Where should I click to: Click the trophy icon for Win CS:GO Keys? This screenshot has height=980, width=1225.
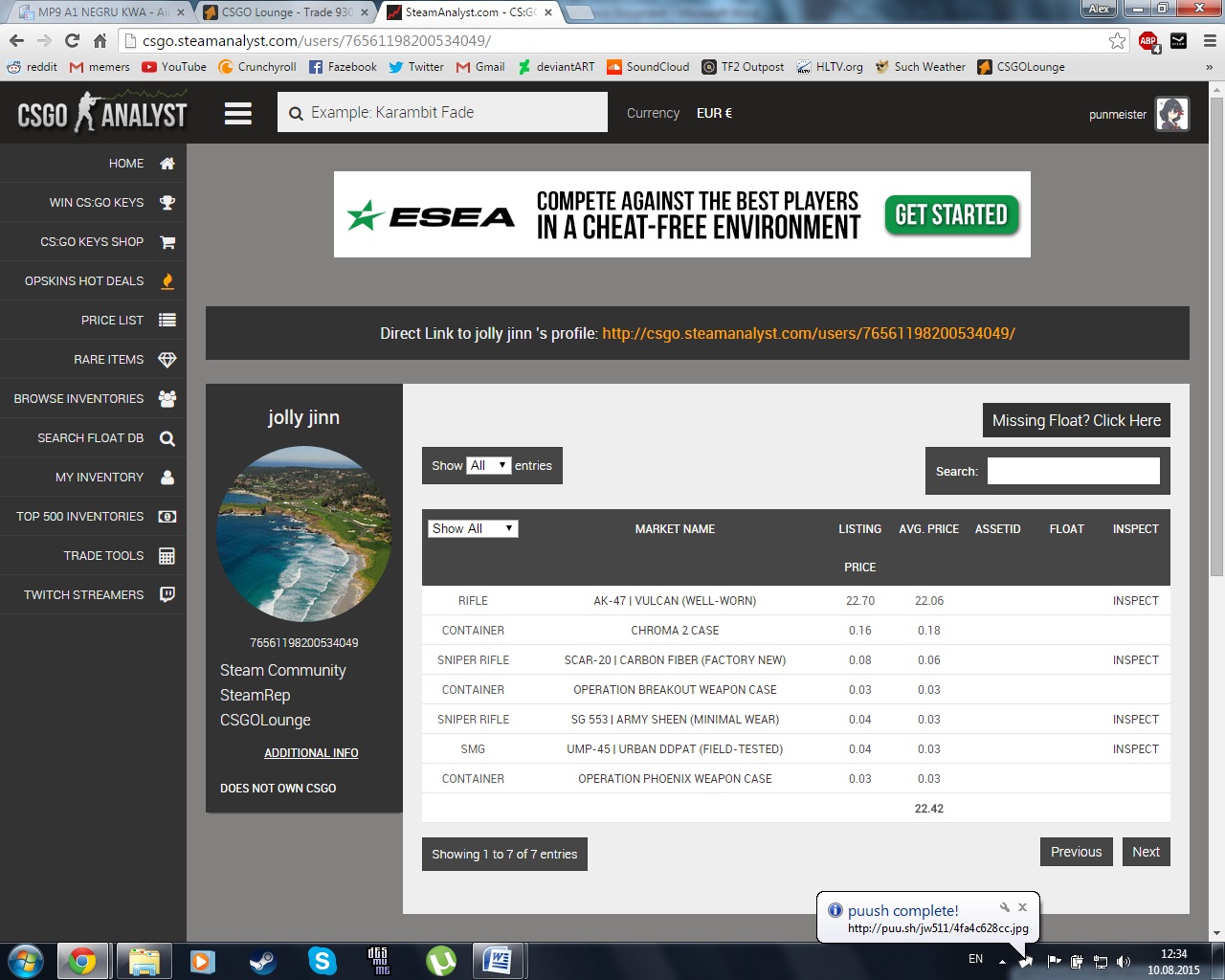[167, 203]
